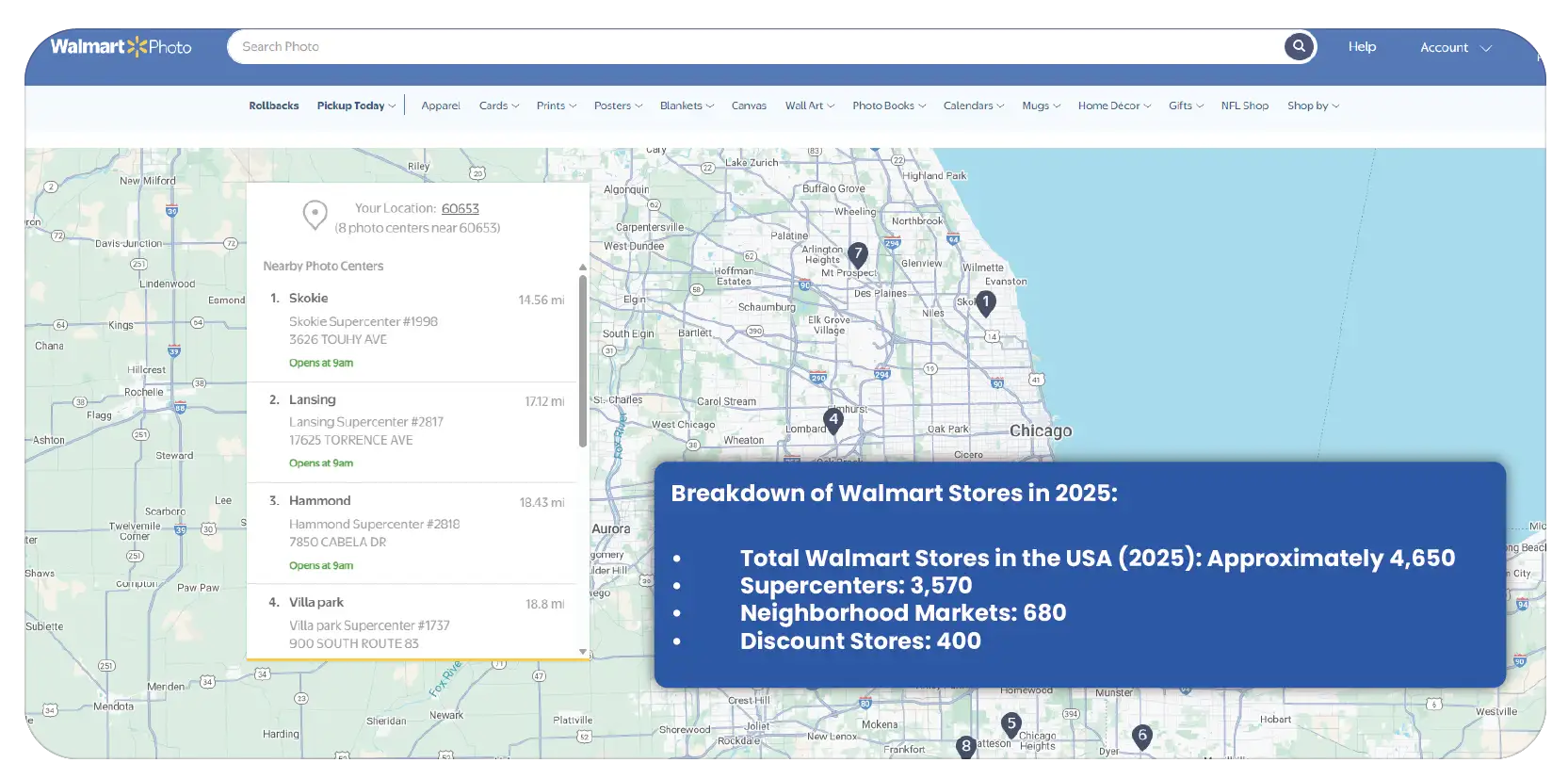
Task: Expand the Photo Books dropdown menu
Action: [889, 105]
